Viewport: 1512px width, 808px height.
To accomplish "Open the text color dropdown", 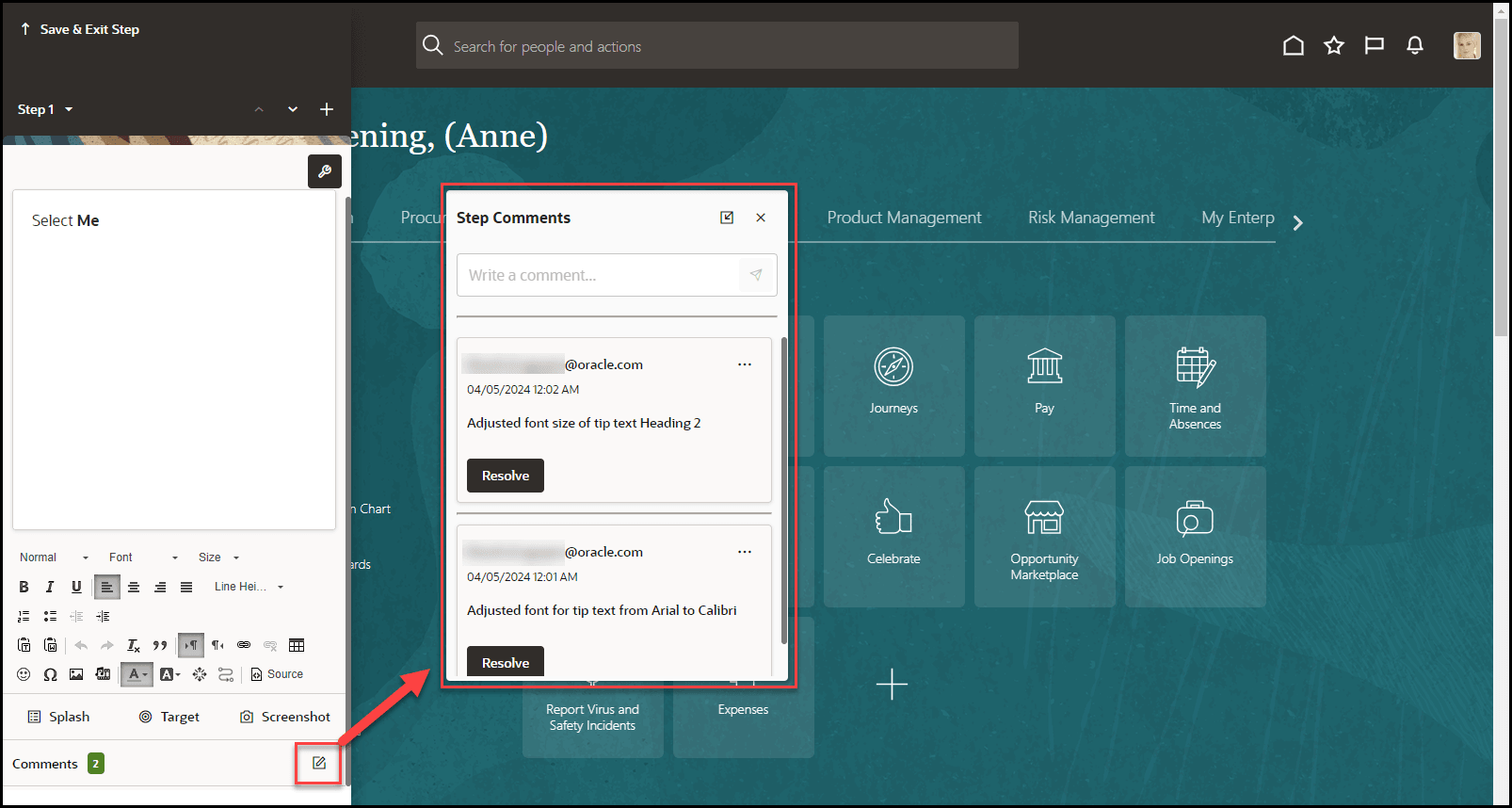I will tap(137, 674).
